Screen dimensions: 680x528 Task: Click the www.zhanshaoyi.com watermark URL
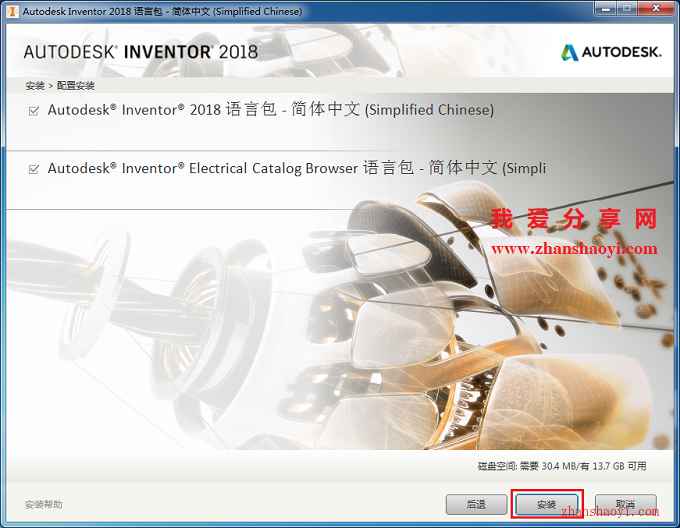point(574,249)
